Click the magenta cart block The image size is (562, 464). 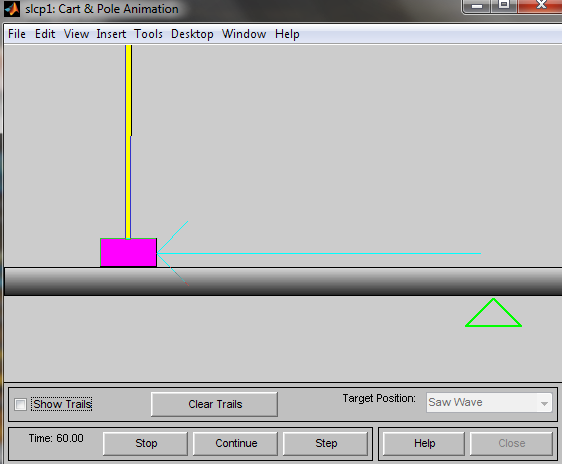pyautogui.click(x=128, y=253)
